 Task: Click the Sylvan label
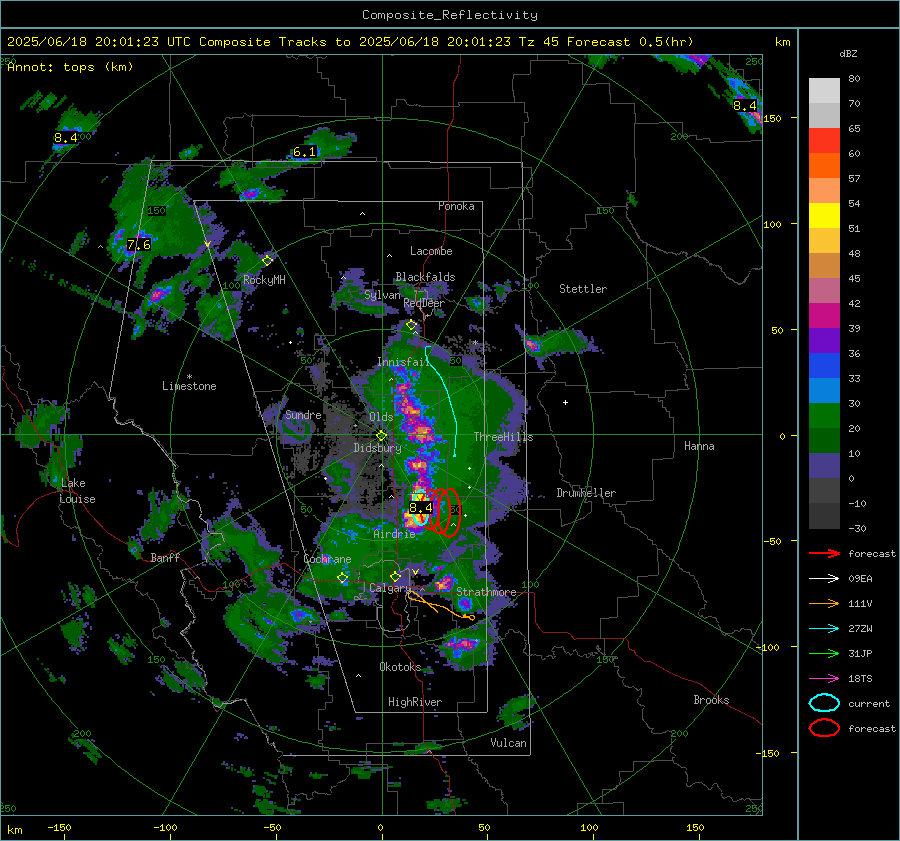tap(382, 295)
